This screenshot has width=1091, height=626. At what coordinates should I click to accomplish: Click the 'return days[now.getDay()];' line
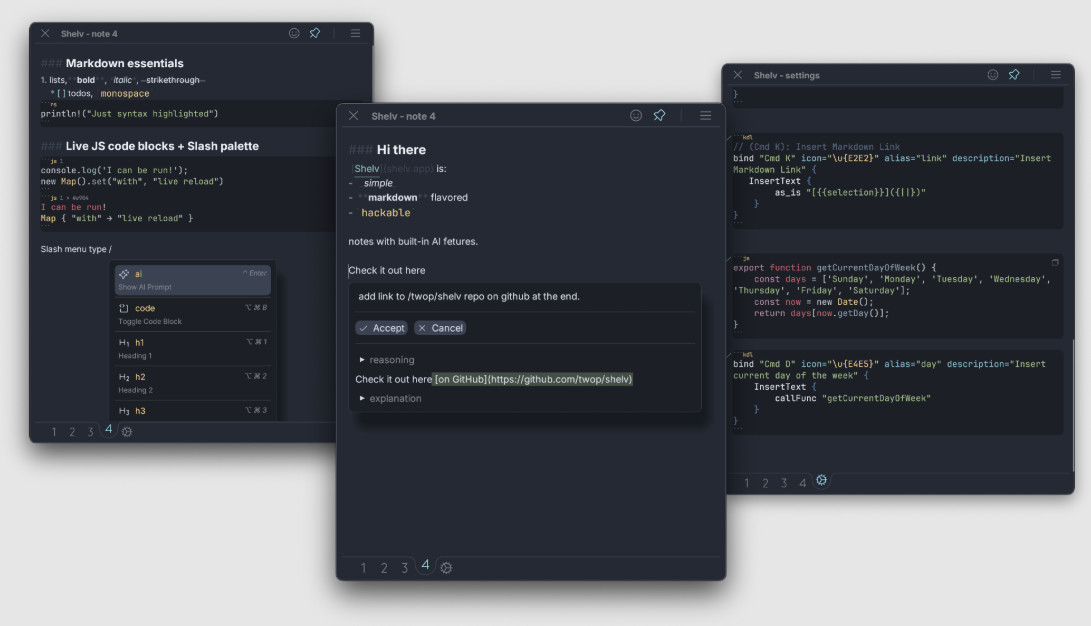(821, 313)
